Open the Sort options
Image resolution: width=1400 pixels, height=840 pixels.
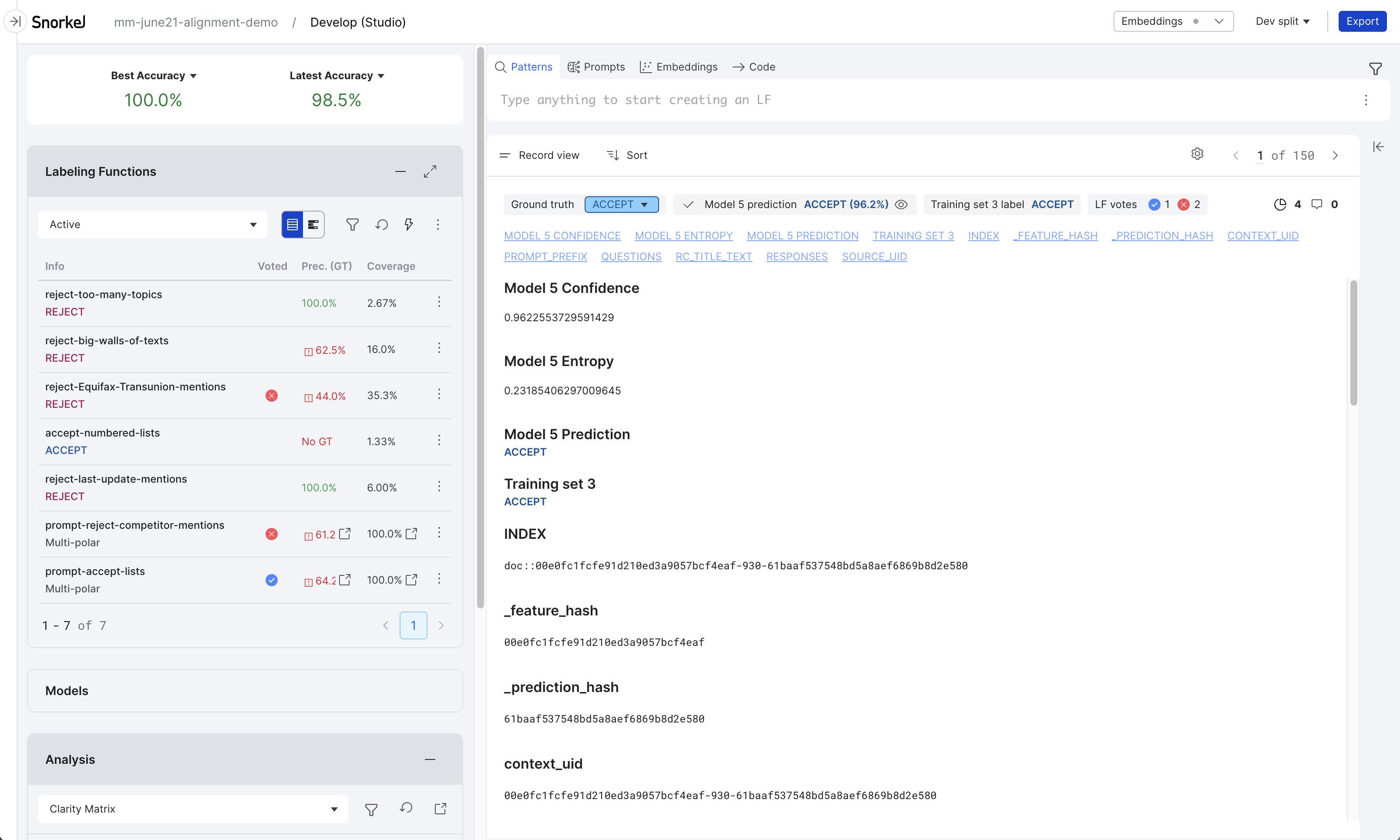point(627,155)
